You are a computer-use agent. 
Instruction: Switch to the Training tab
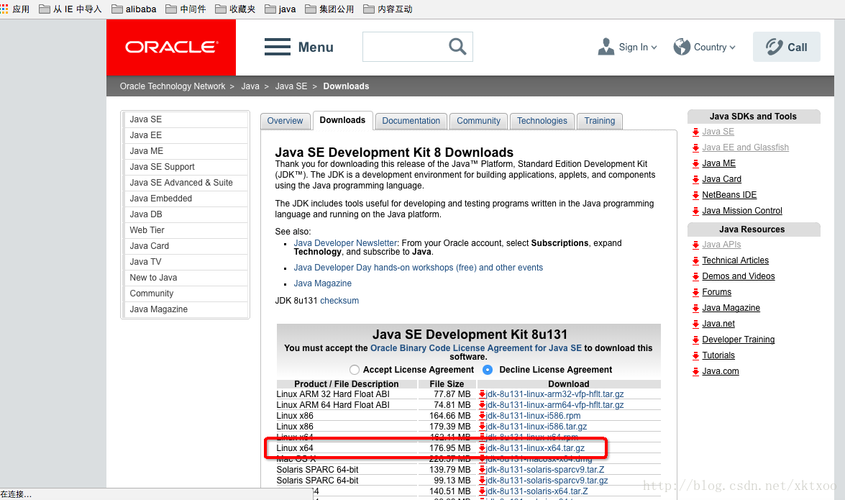click(x=600, y=121)
